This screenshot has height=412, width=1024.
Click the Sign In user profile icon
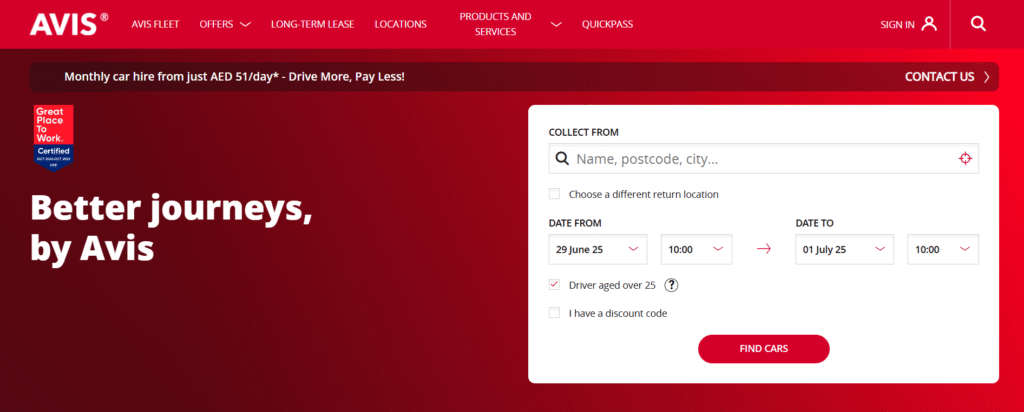pyautogui.click(x=929, y=24)
